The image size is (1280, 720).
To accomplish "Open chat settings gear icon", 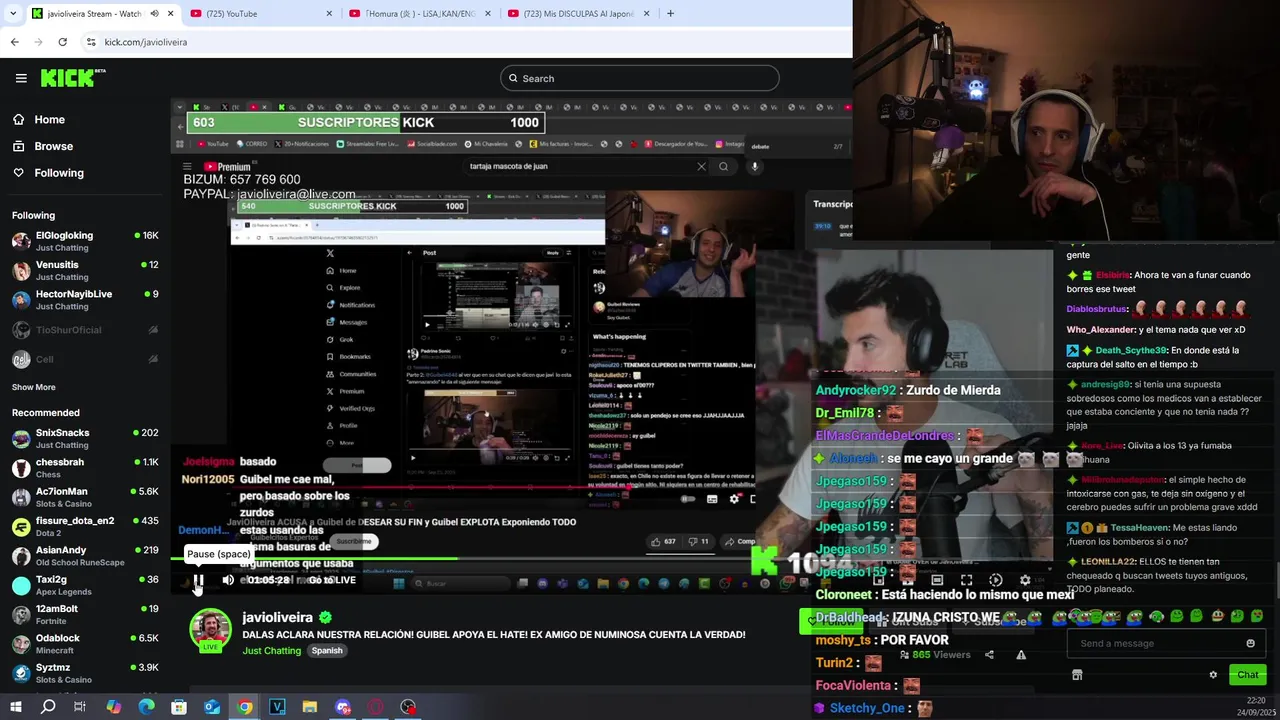I will point(1213,675).
